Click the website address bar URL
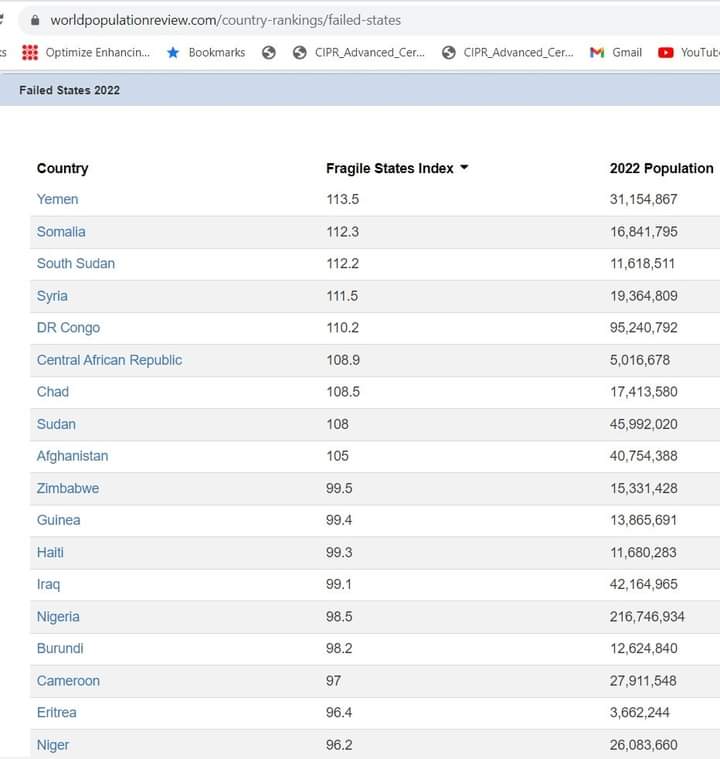The image size is (720, 759). click(x=226, y=20)
